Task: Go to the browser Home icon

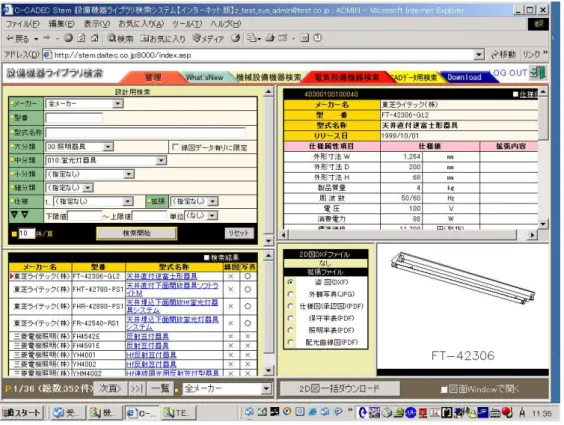Action: pos(95,38)
